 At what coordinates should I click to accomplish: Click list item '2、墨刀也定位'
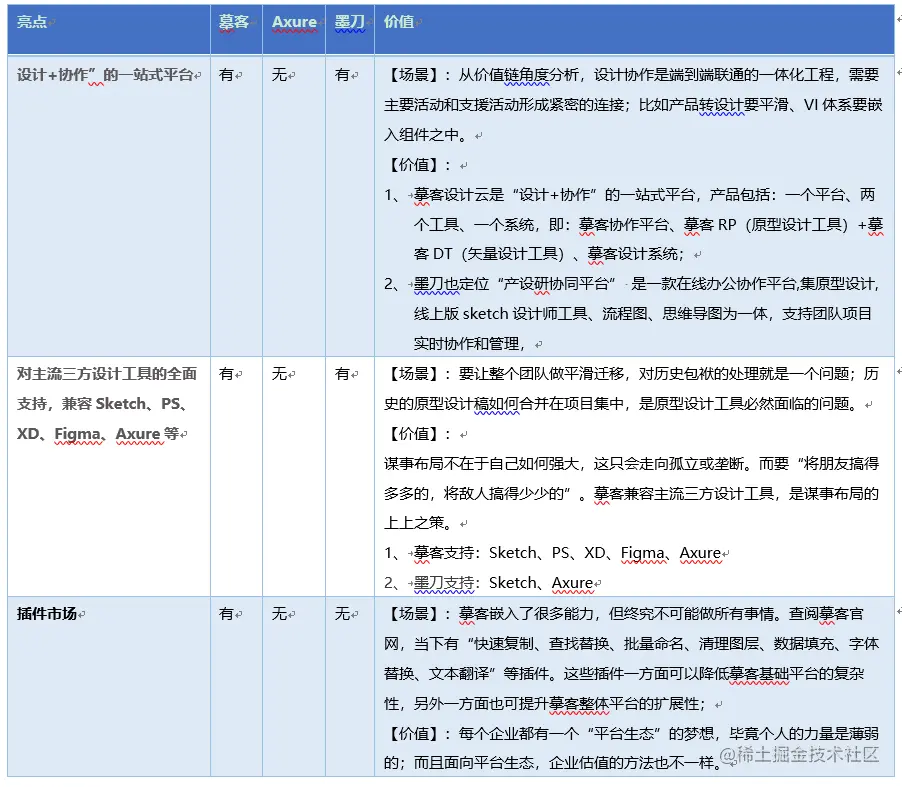point(632,284)
